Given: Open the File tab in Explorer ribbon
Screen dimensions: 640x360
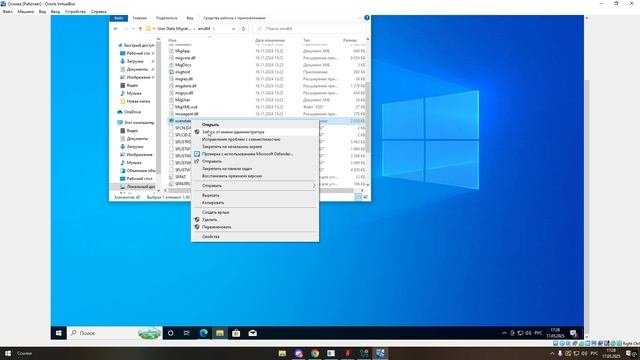Looking at the screenshot, I should pos(119,18).
